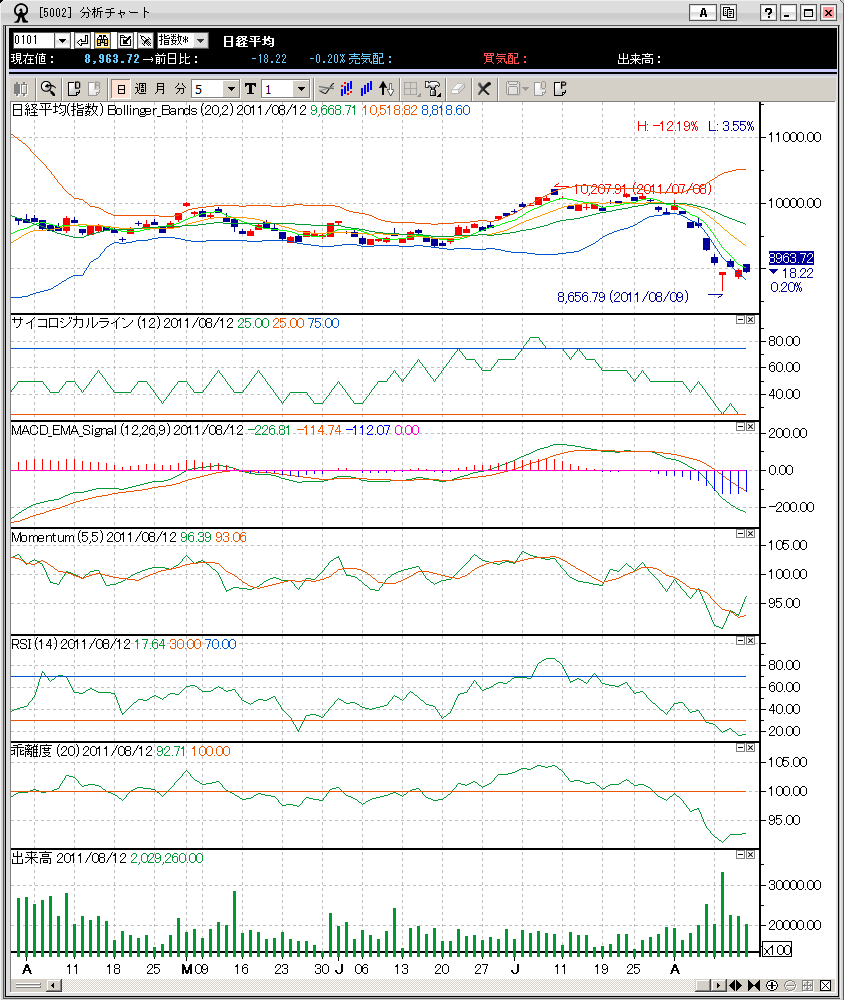
Task: Switch to daily 日 timeframe
Action: [120, 88]
